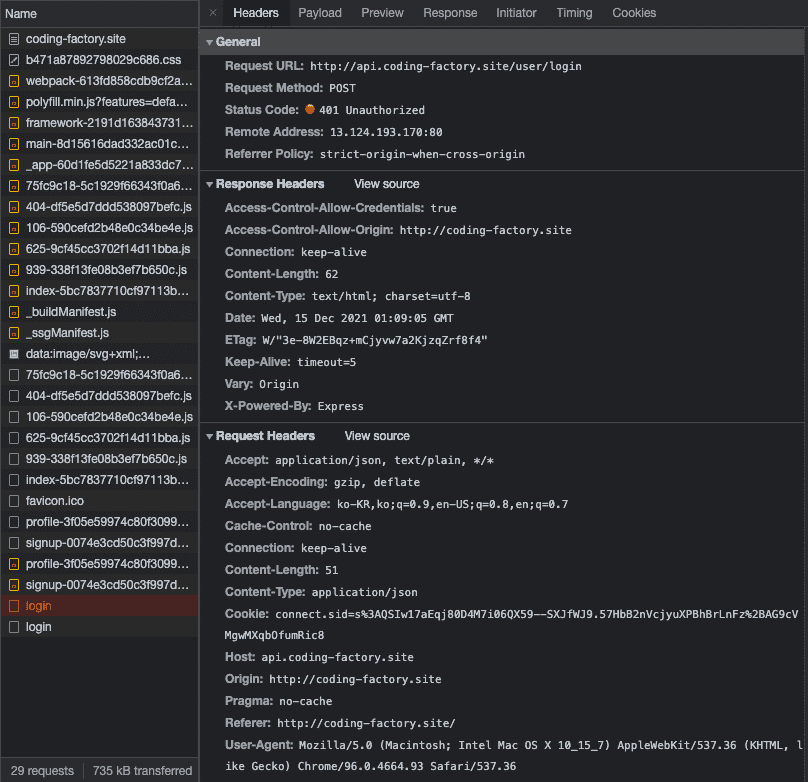This screenshot has height=782, width=808.
Task: Click the script icon of _app-60d1fe5d5221a833dc7
Action: click(x=14, y=165)
